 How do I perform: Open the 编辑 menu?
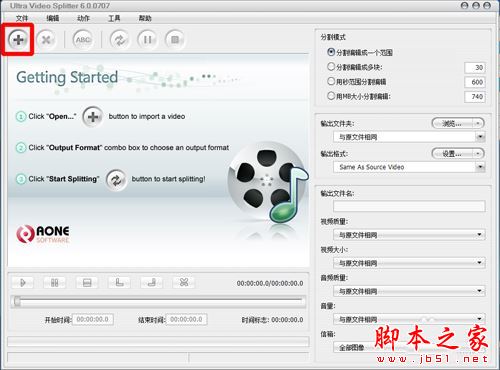tap(52, 18)
